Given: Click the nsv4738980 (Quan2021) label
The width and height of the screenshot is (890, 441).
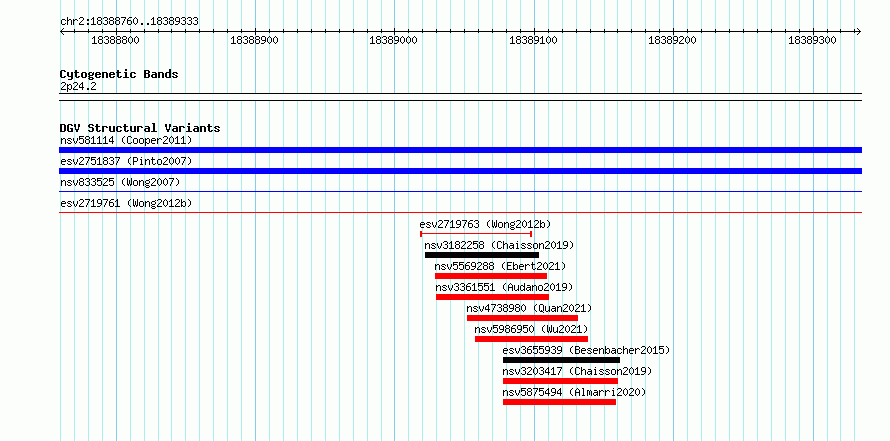Looking at the screenshot, I should [529, 308].
